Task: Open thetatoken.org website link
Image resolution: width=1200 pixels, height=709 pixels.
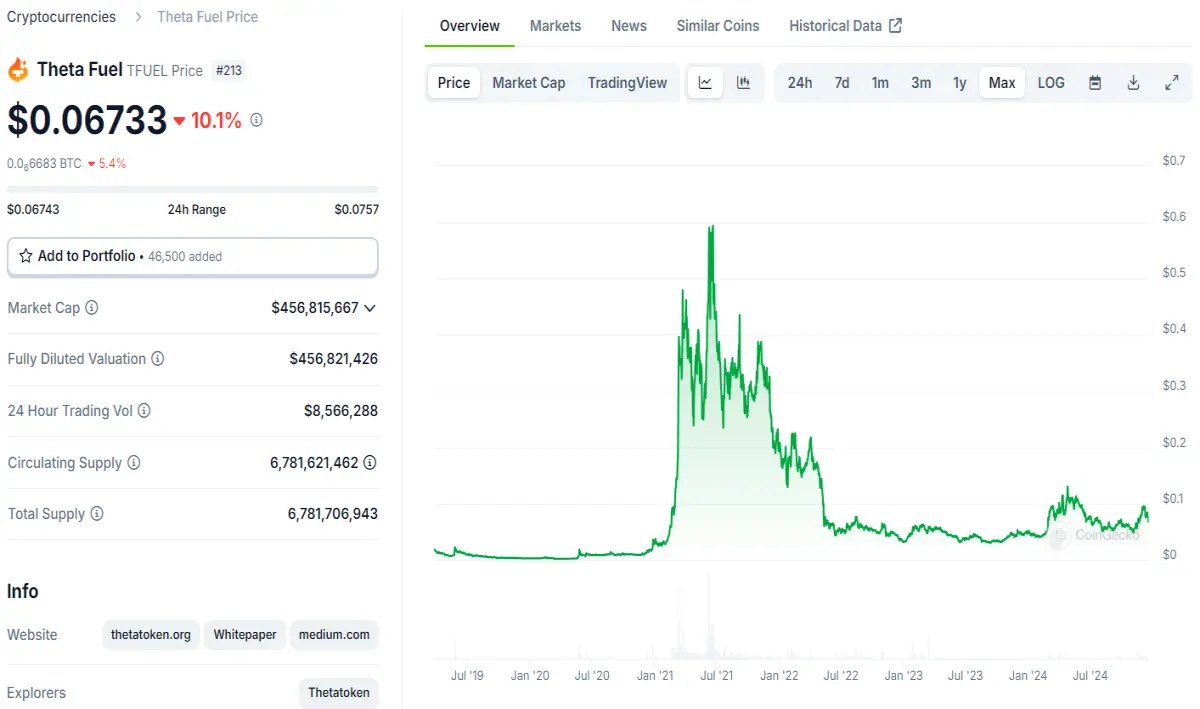Action: click(x=151, y=635)
